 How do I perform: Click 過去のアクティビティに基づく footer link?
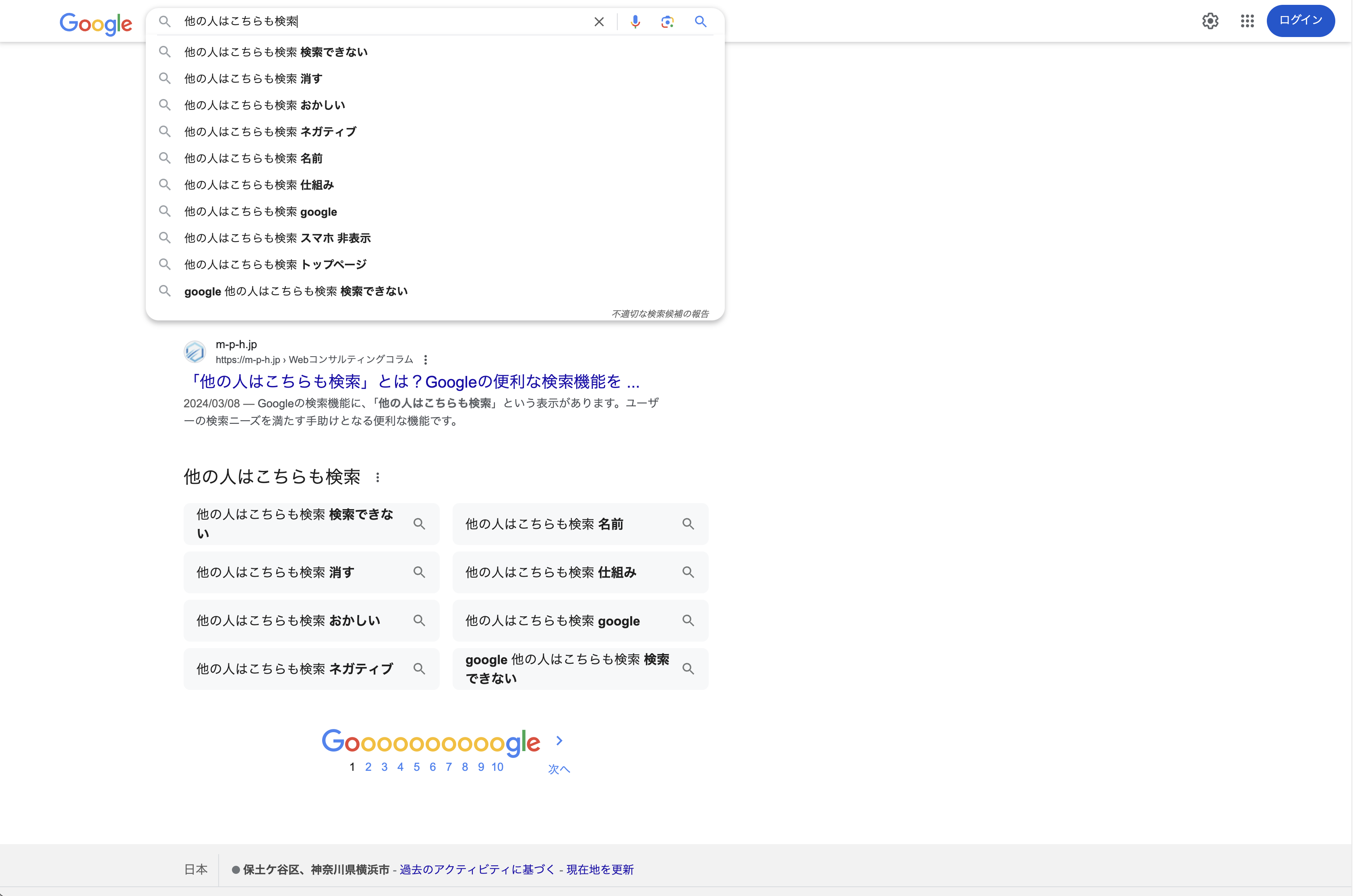tap(477, 869)
